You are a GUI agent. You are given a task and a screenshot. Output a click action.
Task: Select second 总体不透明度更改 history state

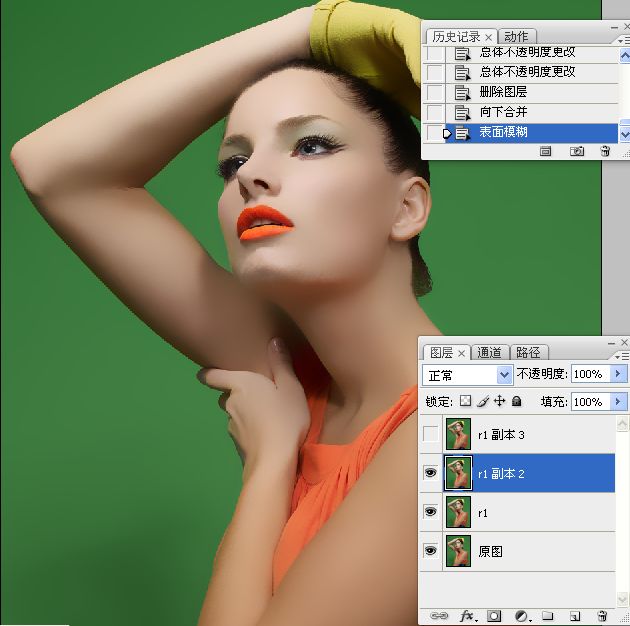pos(532,73)
